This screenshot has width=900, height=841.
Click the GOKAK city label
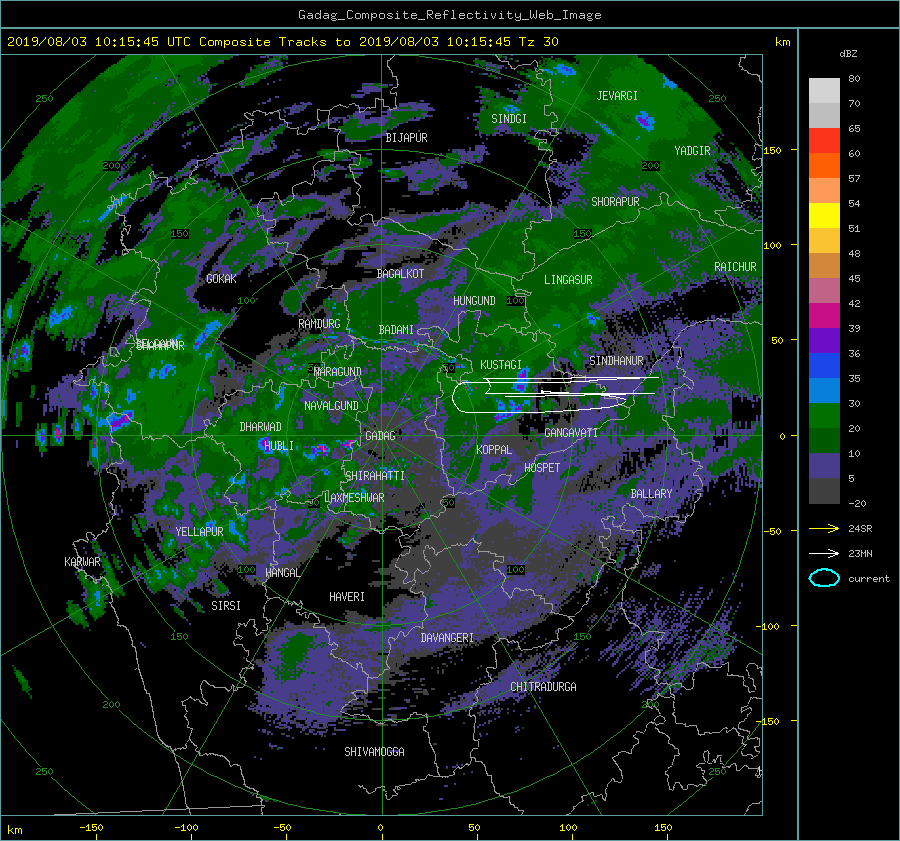coord(221,278)
